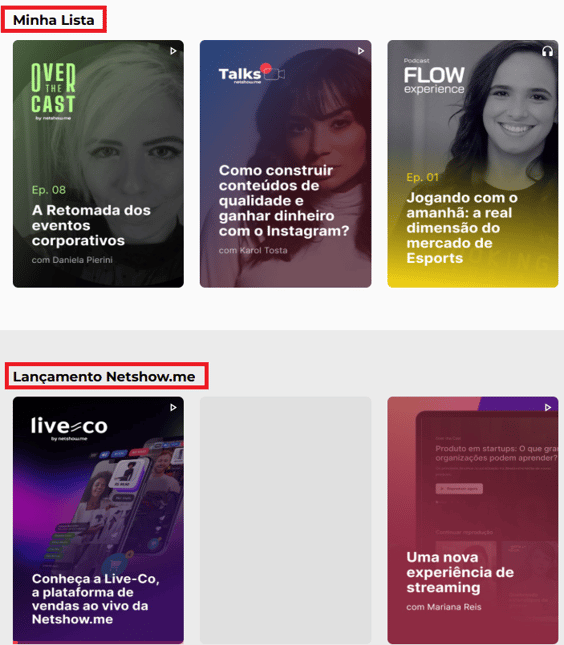Open Conheça a Live-Co title
This screenshot has width=564, height=645.
[95, 599]
